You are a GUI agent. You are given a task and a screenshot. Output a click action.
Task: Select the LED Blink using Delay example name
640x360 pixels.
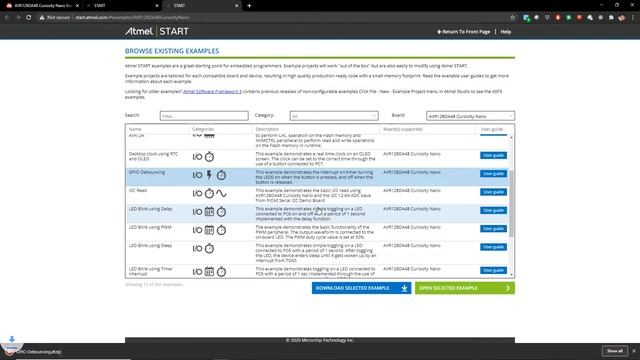coord(151,209)
